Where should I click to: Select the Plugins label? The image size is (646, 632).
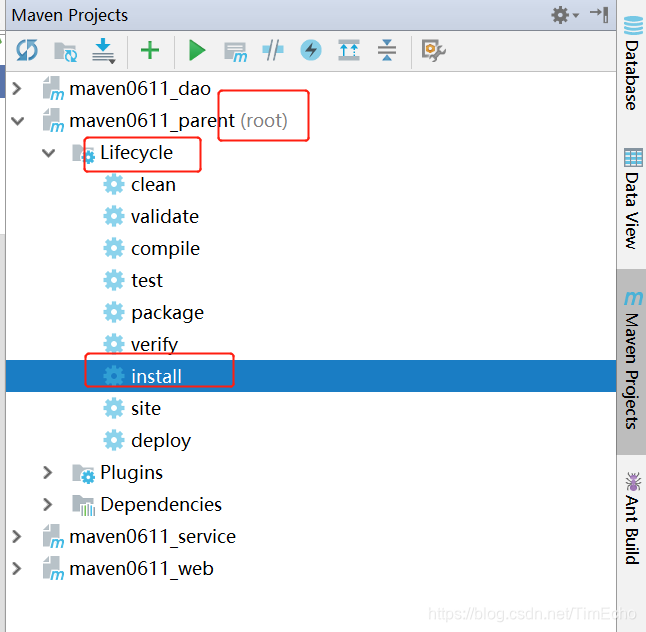(x=131, y=473)
